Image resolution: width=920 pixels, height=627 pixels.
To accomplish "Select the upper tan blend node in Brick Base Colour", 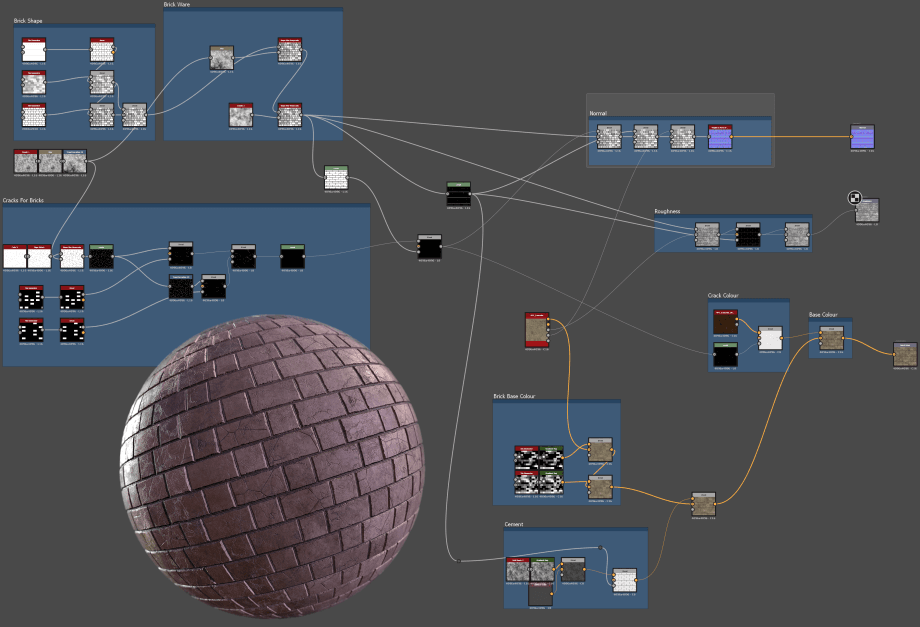I will [x=600, y=449].
